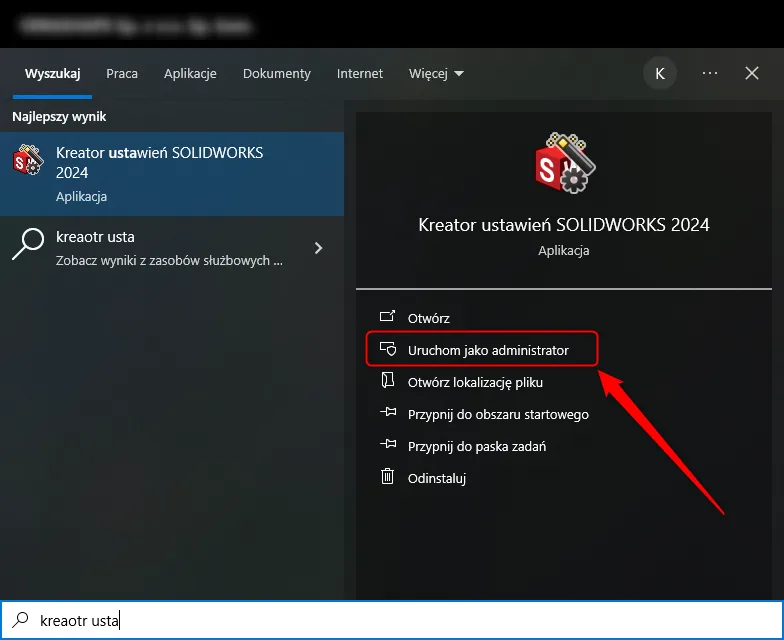Click the magnifier icon beside kreaotr usta suggestion

click(x=28, y=244)
